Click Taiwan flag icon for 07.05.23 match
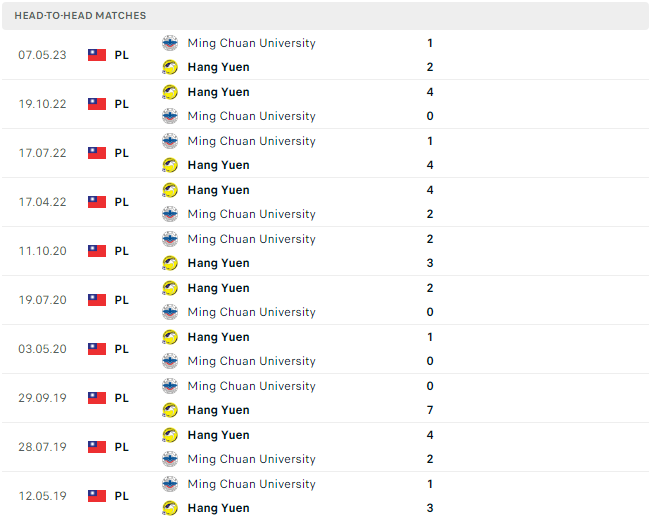651x520 pixels. 97,55
